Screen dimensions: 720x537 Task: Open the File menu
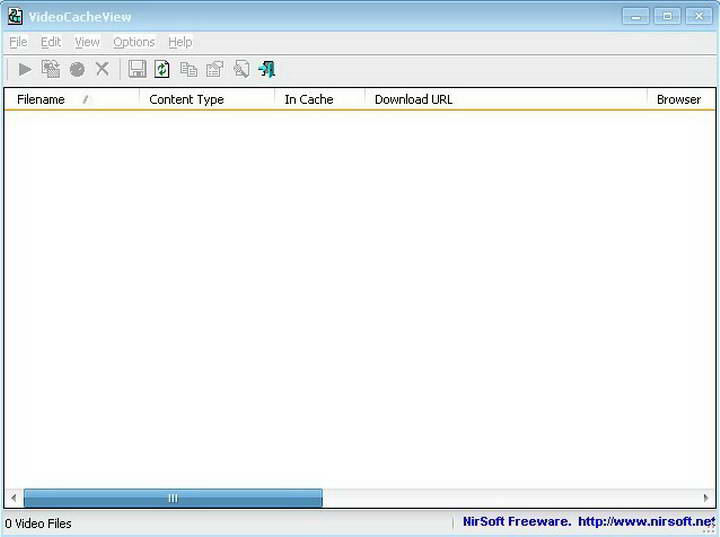(x=18, y=42)
